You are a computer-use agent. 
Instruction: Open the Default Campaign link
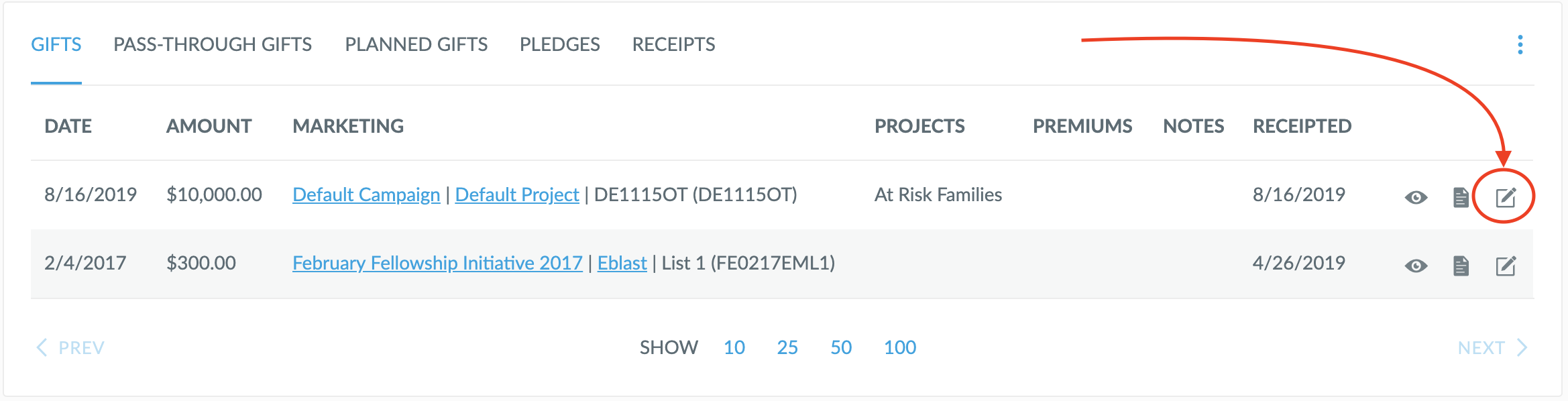(x=366, y=194)
